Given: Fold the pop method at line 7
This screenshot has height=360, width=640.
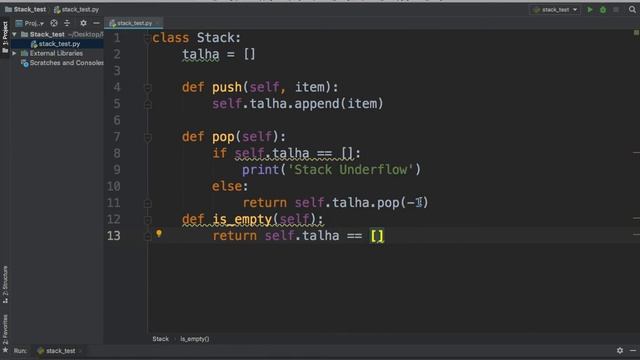Looking at the screenshot, I should [x=148, y=137].
